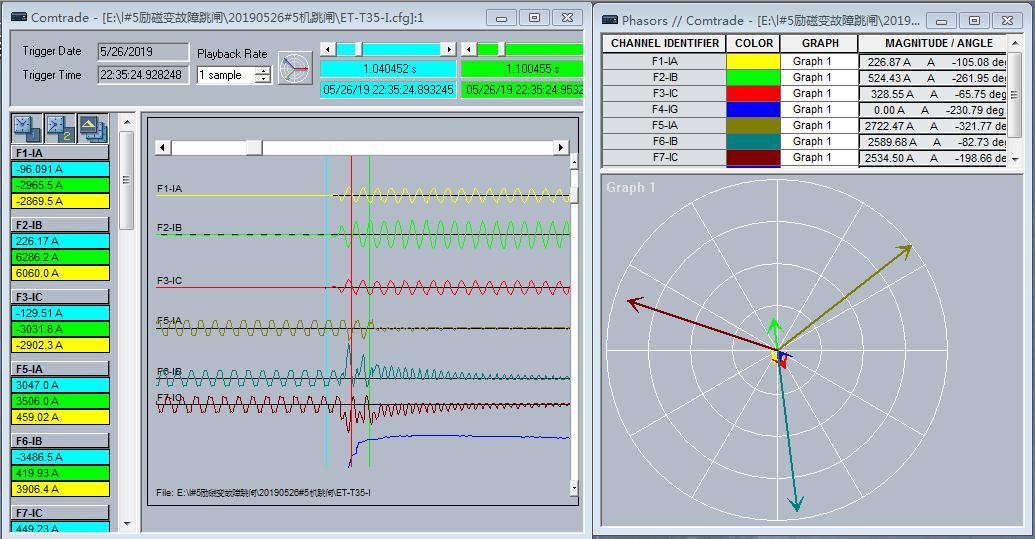1035x539 pixels.
Task: Click the green color swatch for F2-IB
Action: 752,77
